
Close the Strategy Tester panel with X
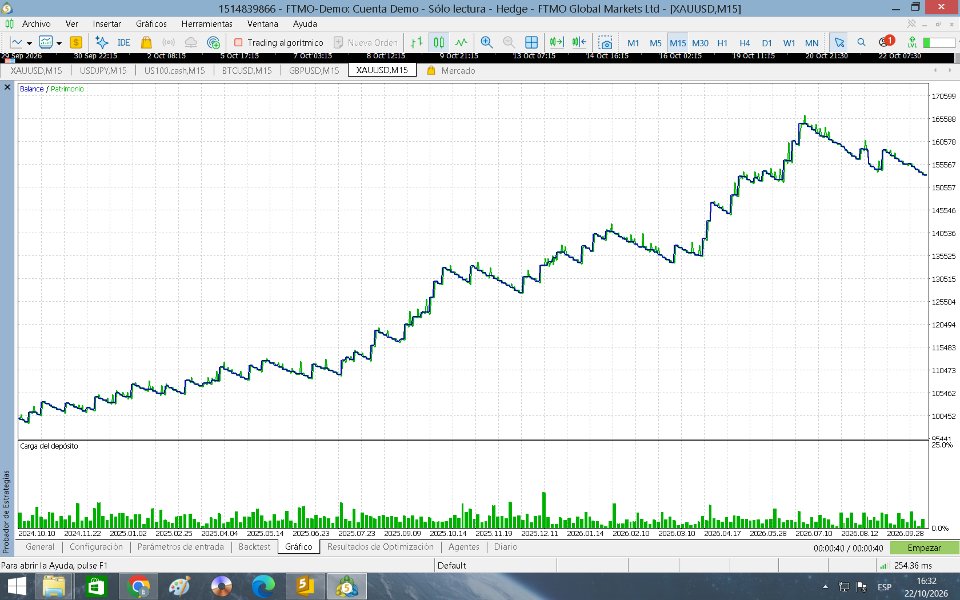[x=7, y=88]
